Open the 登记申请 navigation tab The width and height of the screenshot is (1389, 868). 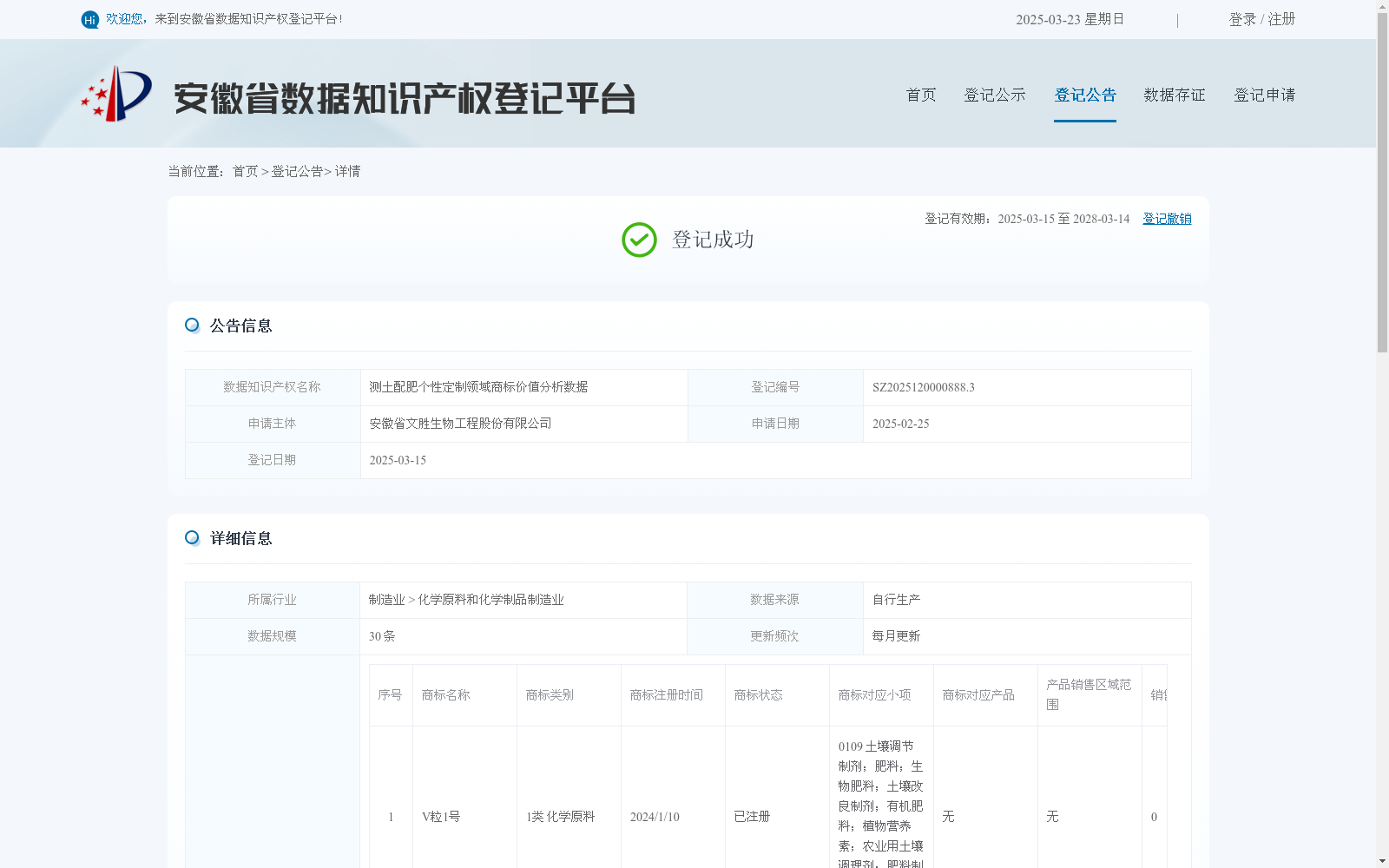(x=1265, y=95)
